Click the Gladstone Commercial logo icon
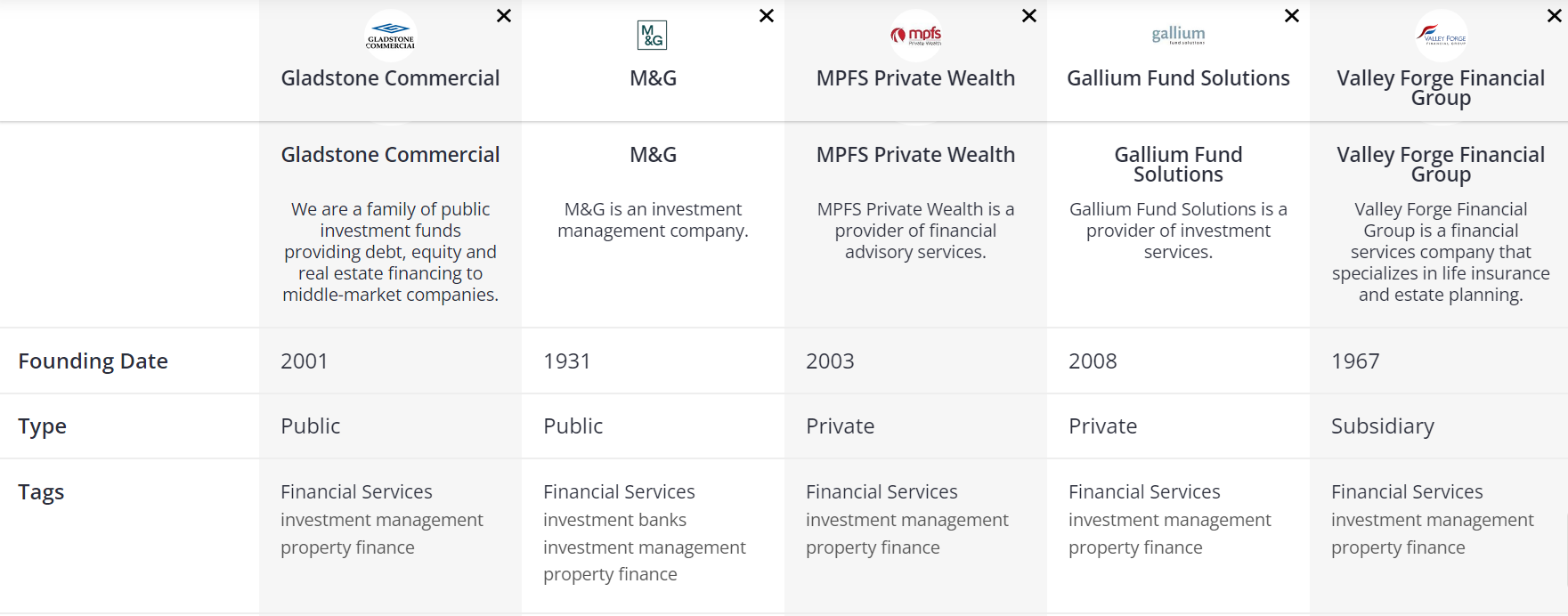The height and width of the screenshot is (616, 1568). (x=390, y=36)
